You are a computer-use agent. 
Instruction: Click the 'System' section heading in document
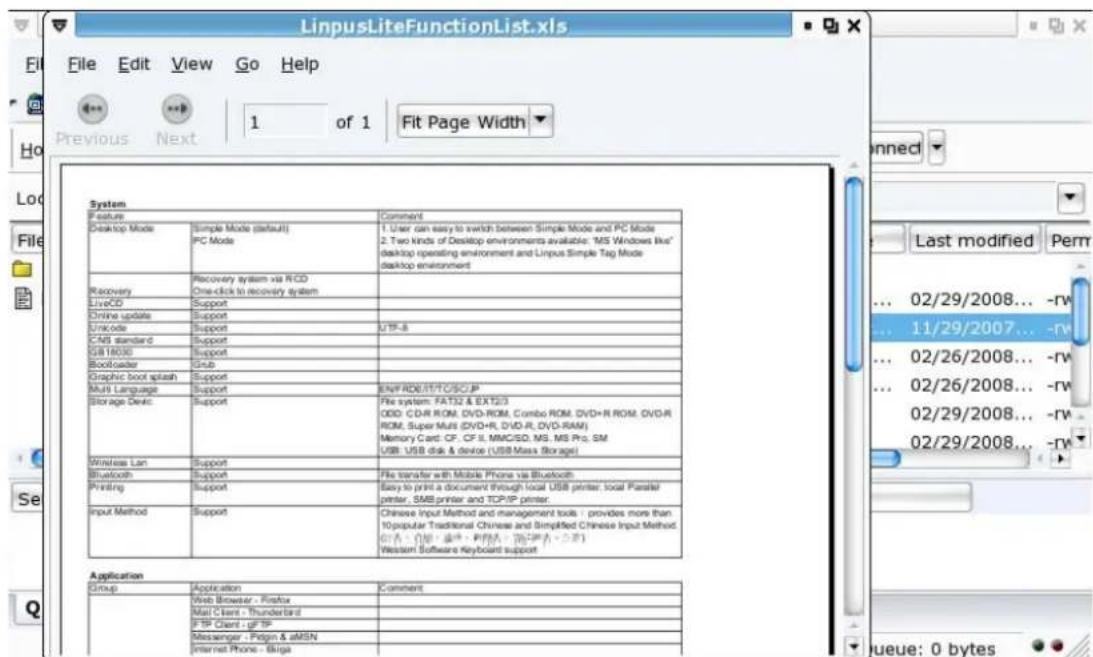click(x=107, y=204)
